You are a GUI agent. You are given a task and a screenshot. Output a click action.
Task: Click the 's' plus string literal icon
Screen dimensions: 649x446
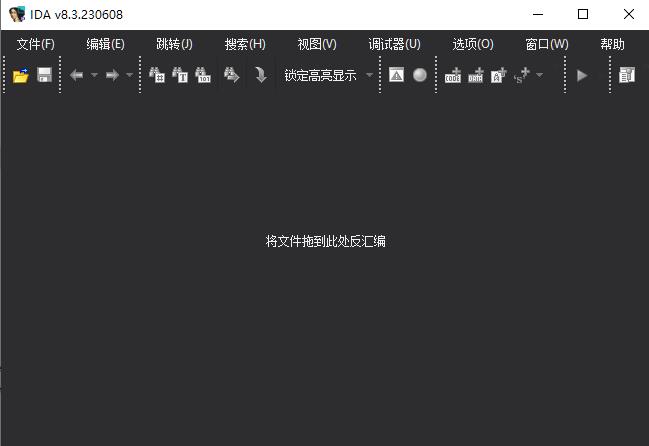[521, 75]
